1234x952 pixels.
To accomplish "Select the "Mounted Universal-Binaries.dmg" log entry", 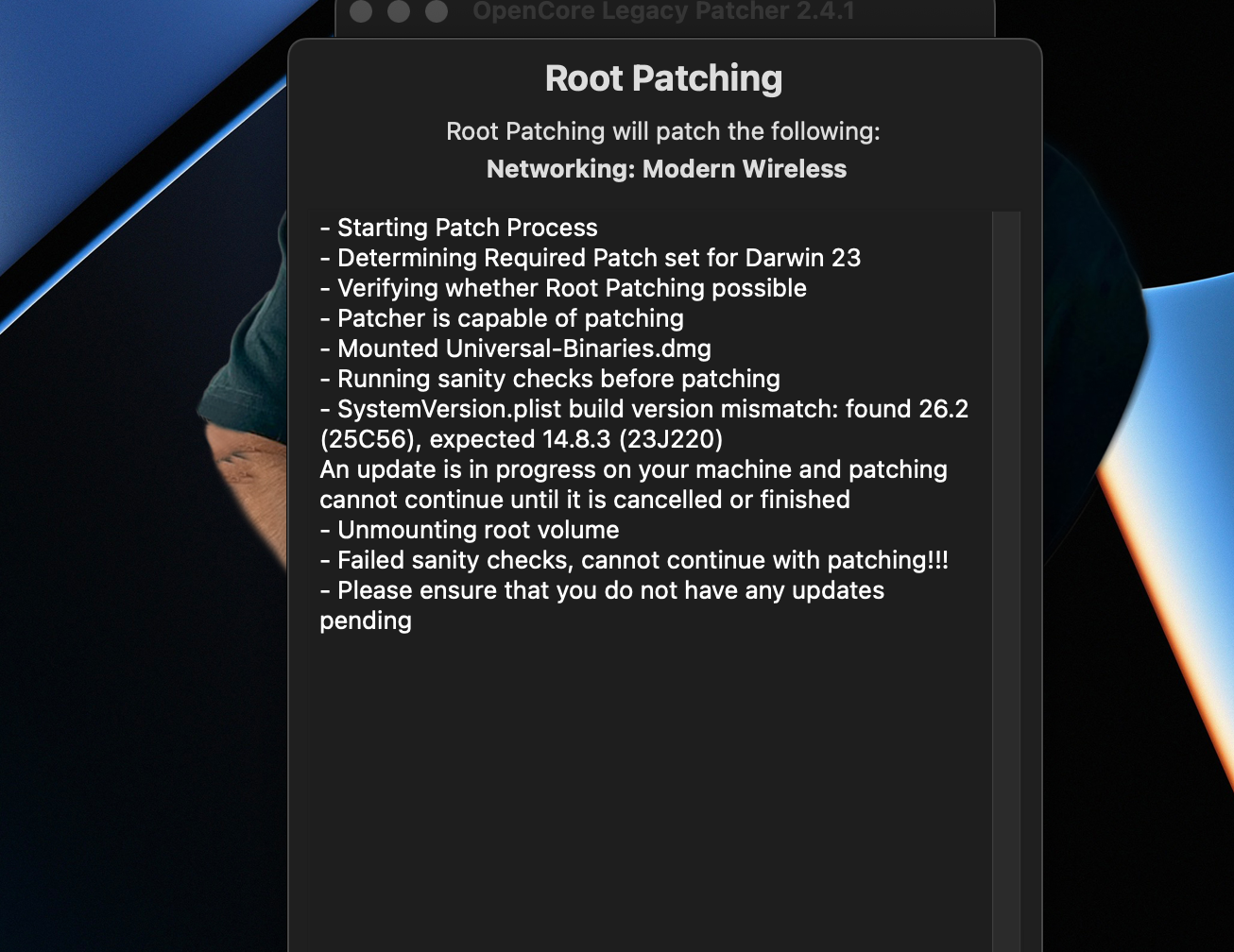I will point(516,348).
